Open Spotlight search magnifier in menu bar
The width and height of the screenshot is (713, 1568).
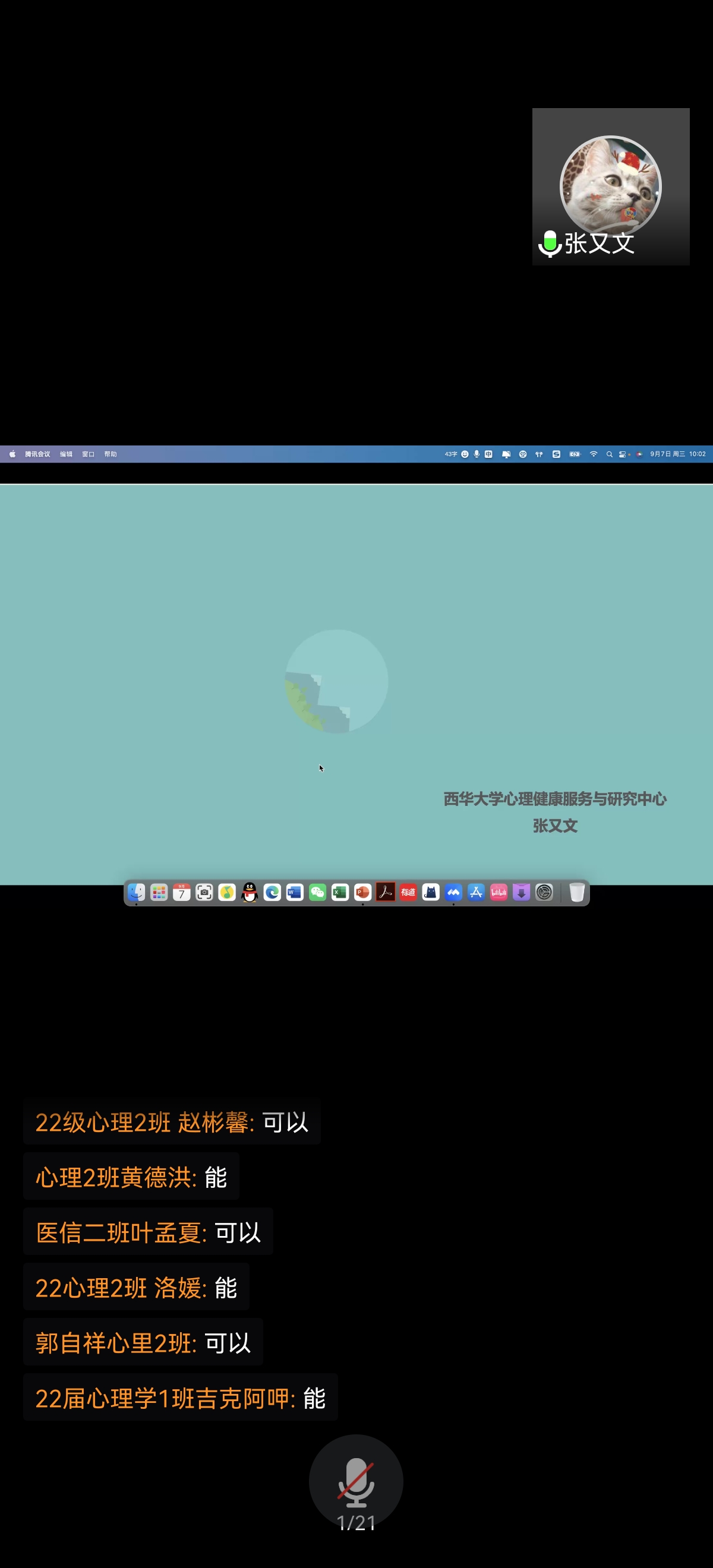pyautogui.click(x=609, y=454)
